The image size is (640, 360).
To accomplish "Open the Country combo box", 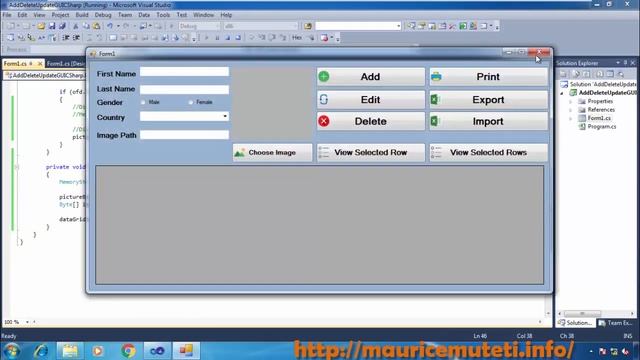I will pyautogui.click(x=184, y=116).
